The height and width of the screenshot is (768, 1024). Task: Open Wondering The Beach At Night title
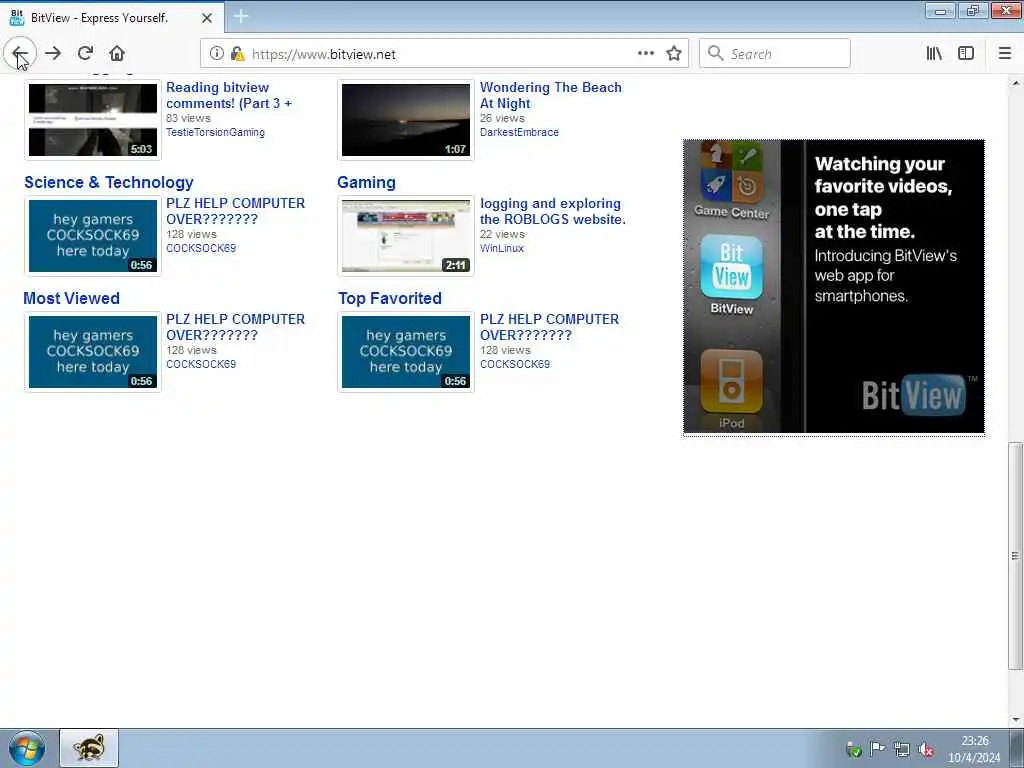[x=551, y=95]
